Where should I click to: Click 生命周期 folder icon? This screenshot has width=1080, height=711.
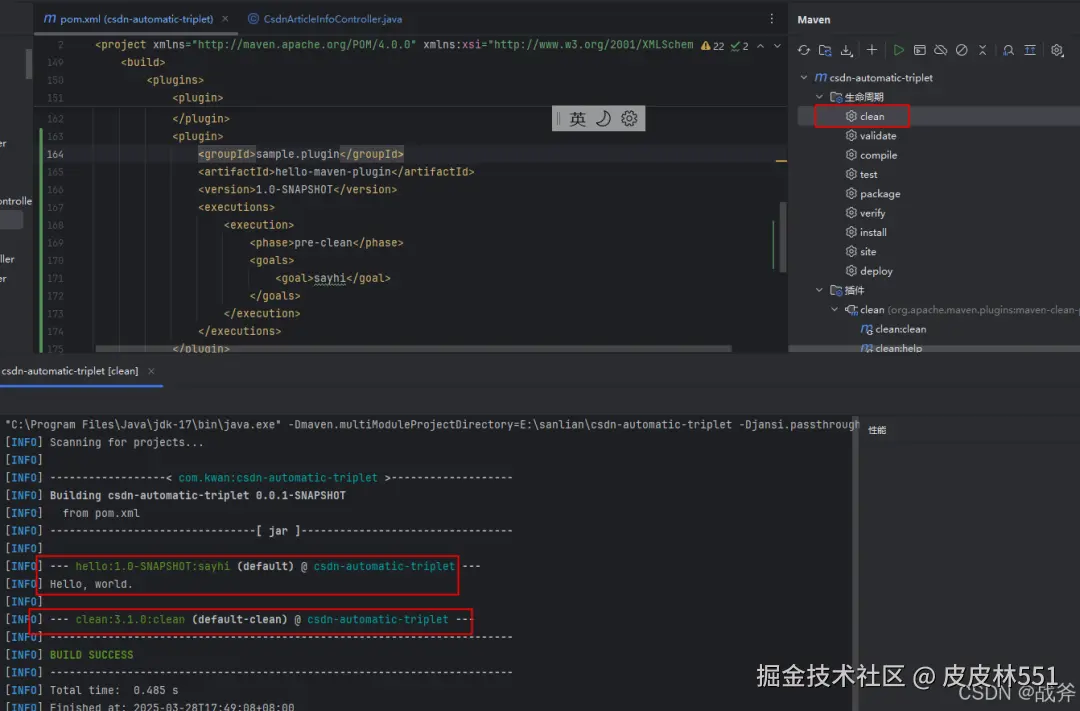tap(836, 97)
